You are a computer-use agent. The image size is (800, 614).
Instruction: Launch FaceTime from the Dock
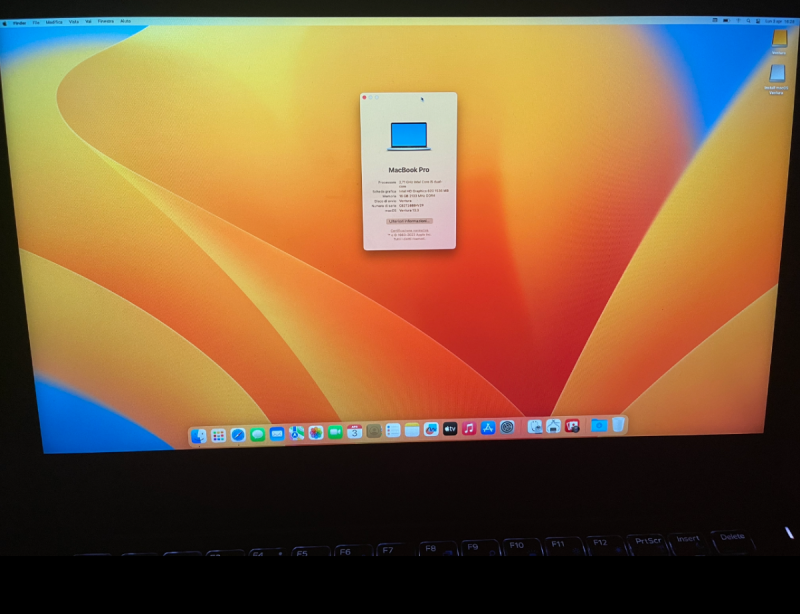pos(335,432)
